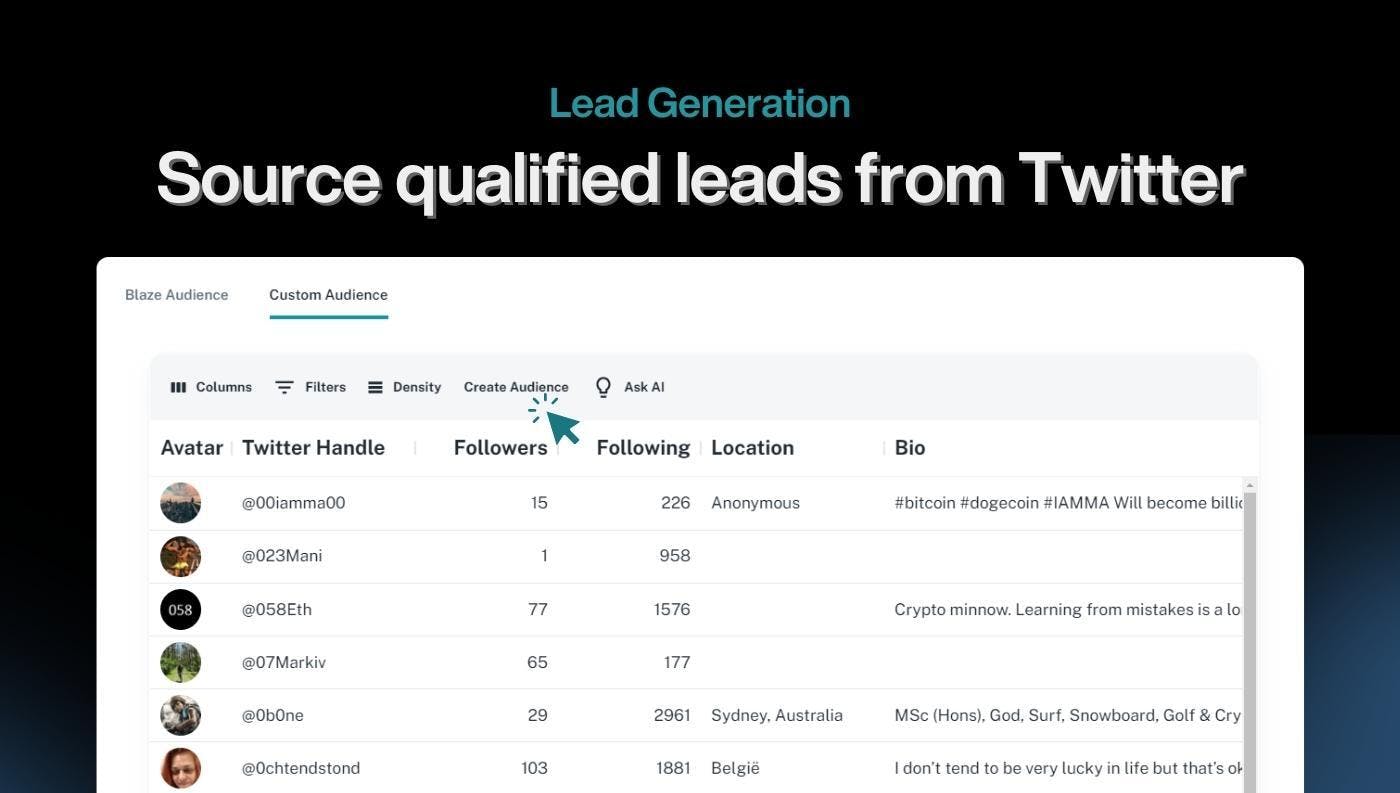Click the Density lines icon
1400x793 pixels.
point(375,387)
